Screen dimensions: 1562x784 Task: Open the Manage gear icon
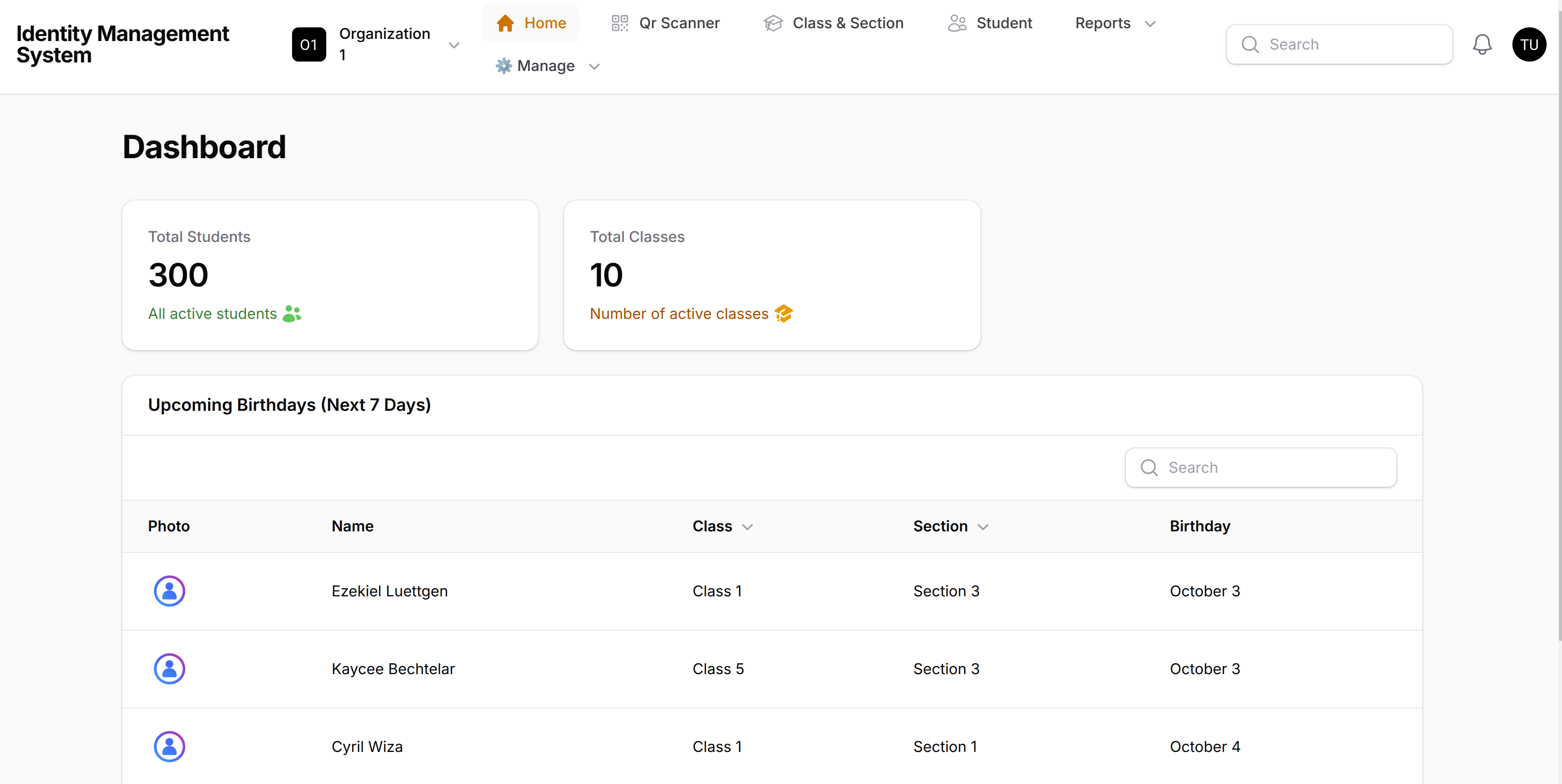pos(503,66)
